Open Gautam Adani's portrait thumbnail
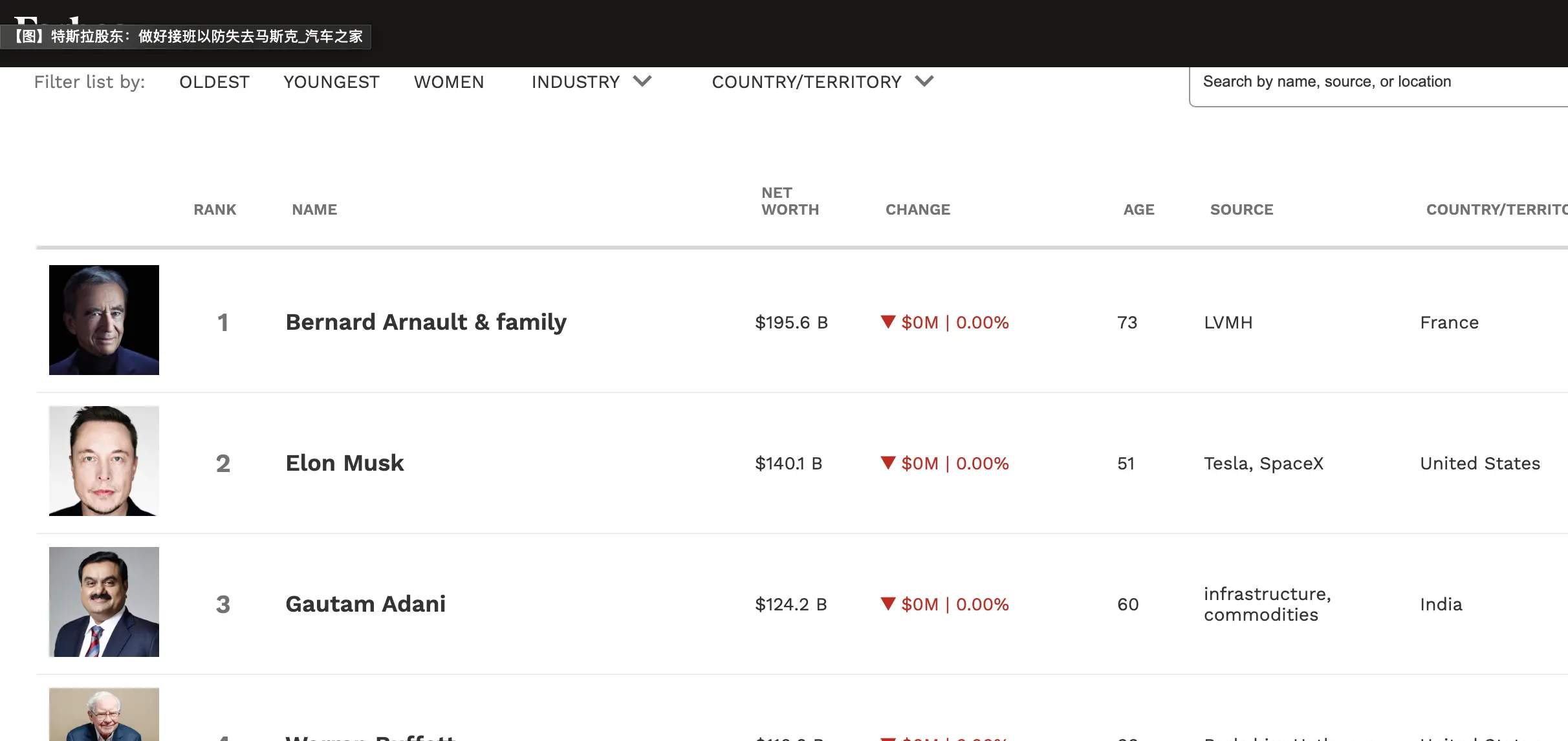 pos(104,602)
